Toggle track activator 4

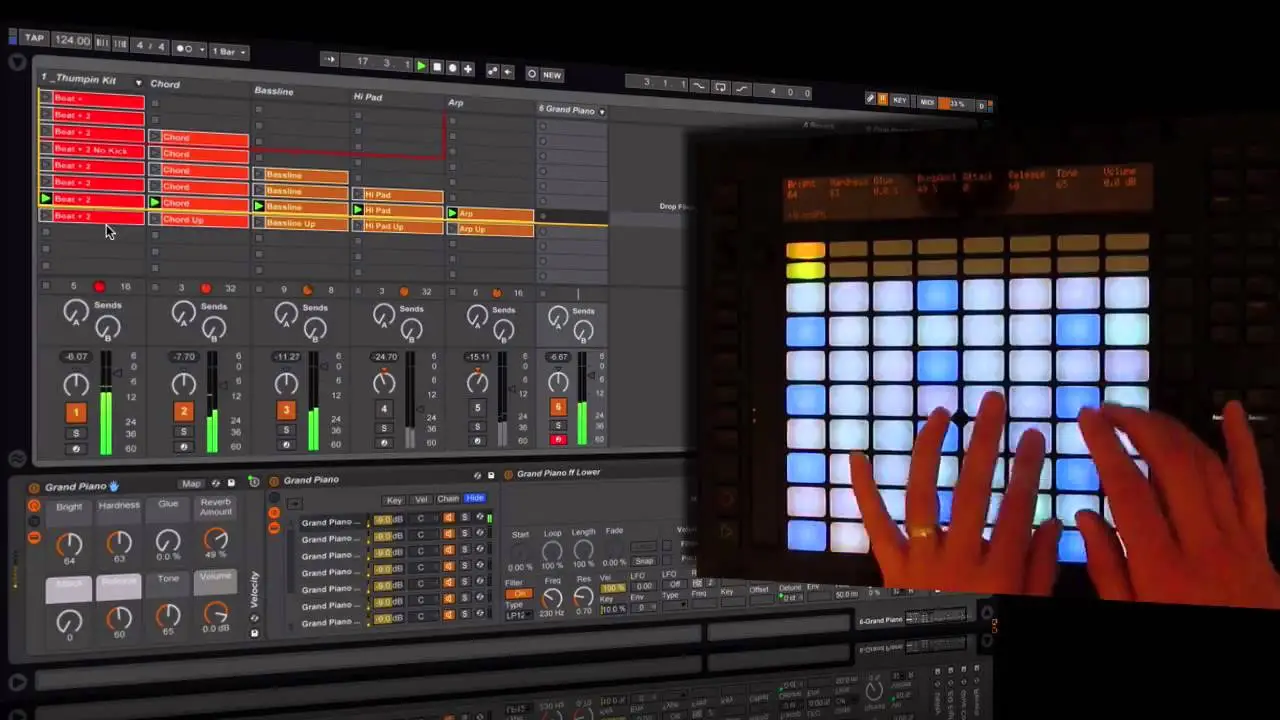pos(384,409)
